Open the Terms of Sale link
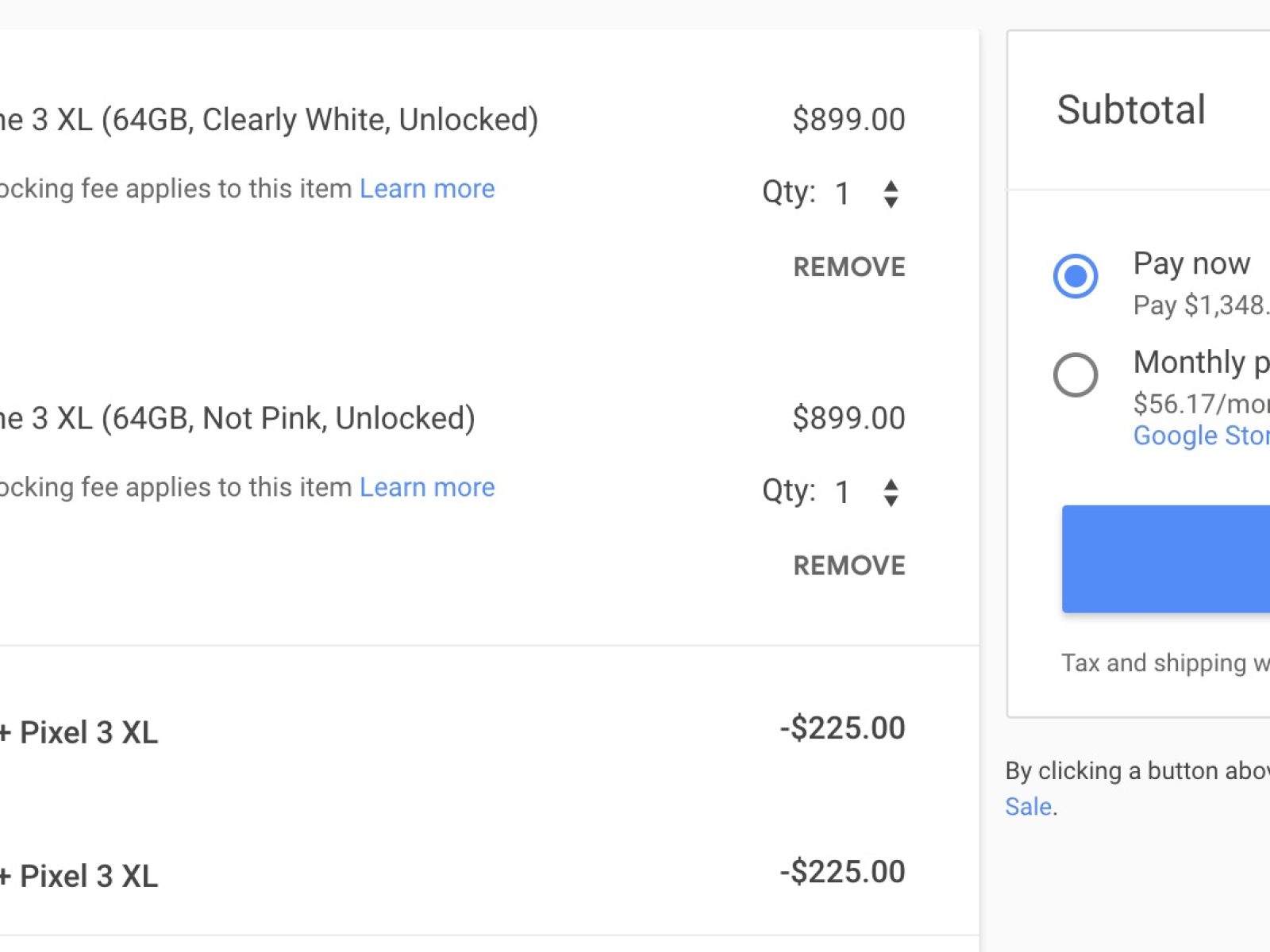1270x952 pixels. tap(1029, 807)
